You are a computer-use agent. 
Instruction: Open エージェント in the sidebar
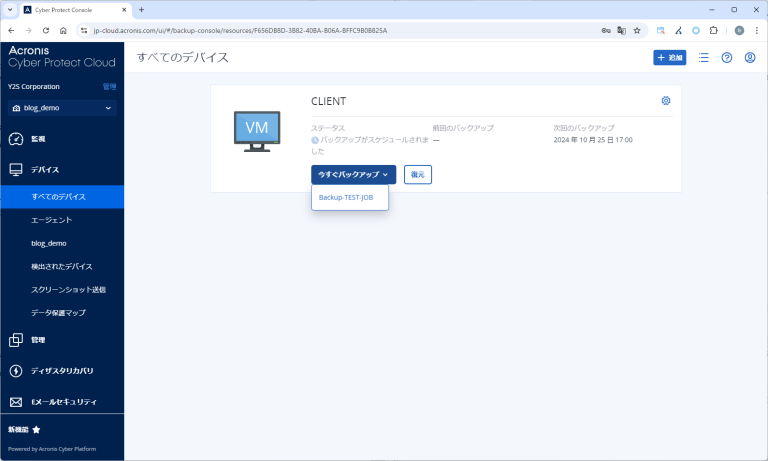[x=52, y=219]
